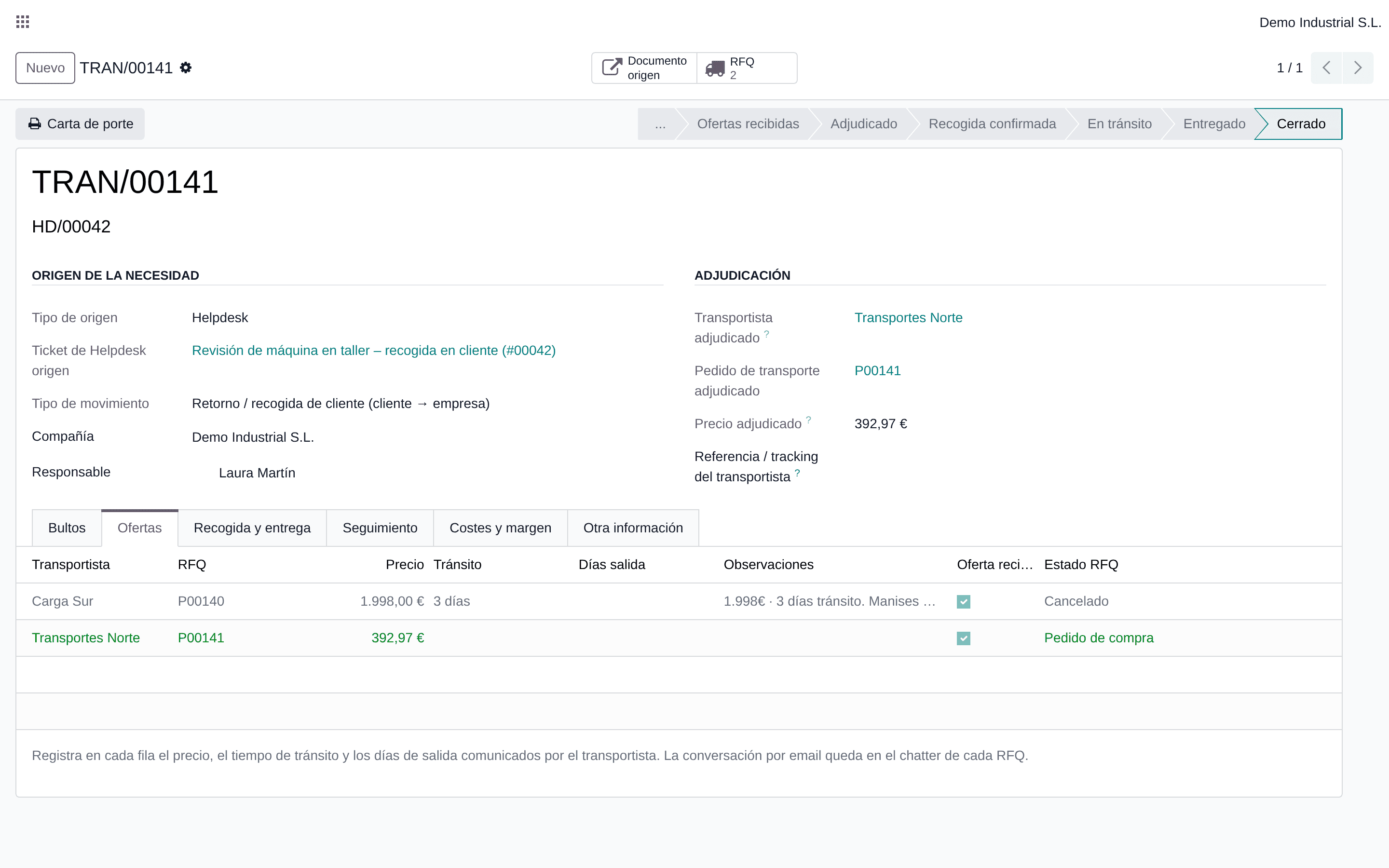Click the help icon beside Transportista adjudicado
Screen dimensions: 1389x868
tap(766, 334)
